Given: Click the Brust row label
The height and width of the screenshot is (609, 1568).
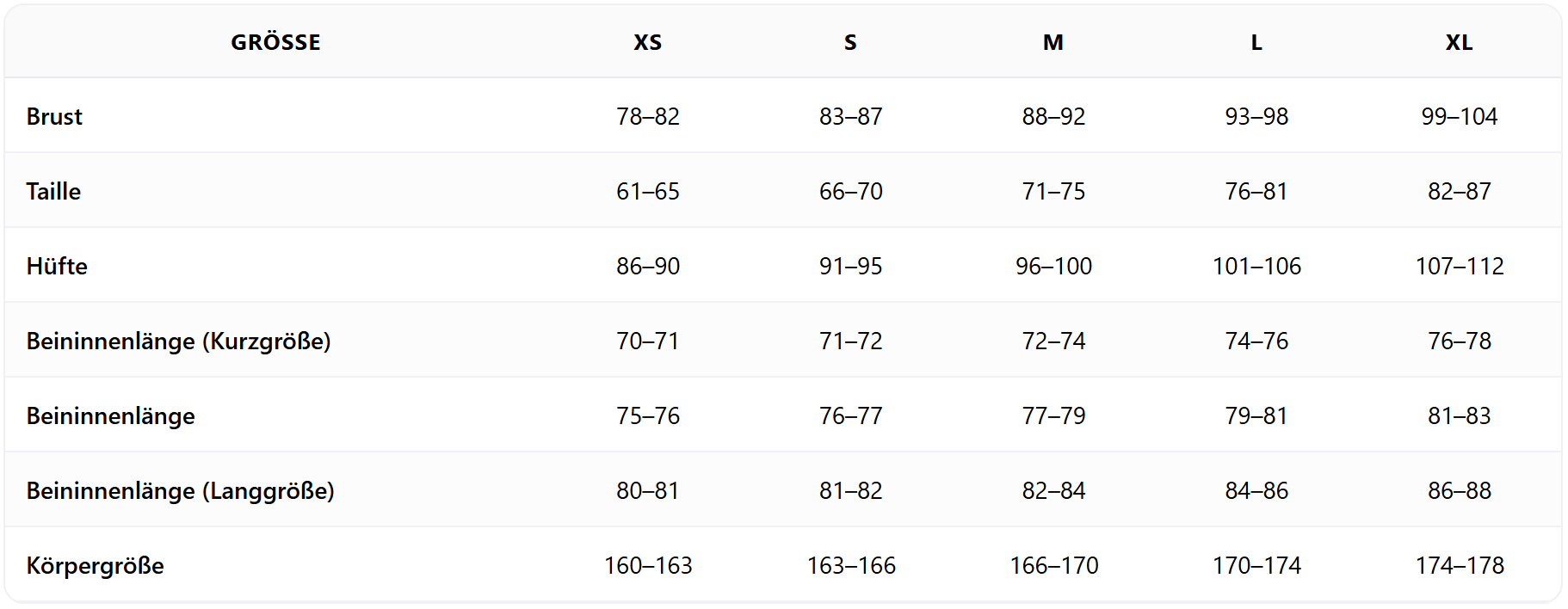Looking at the screenshot, I should [54, 116].
